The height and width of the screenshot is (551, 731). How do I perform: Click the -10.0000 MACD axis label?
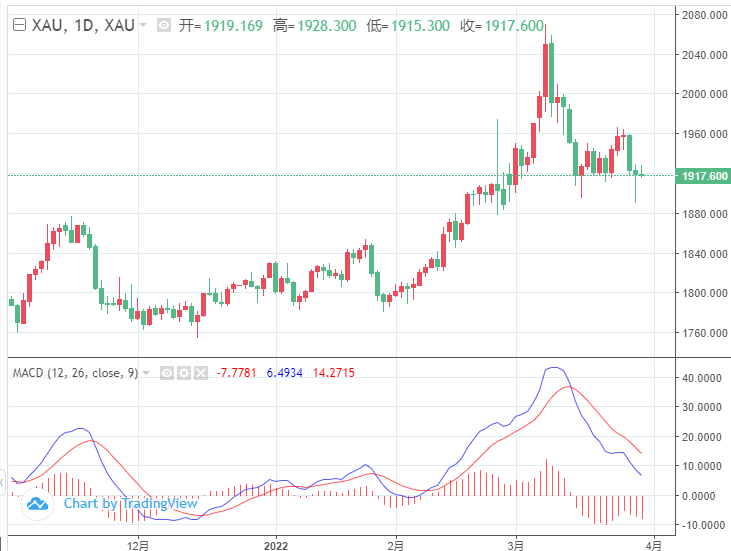[x=701, y=525]
